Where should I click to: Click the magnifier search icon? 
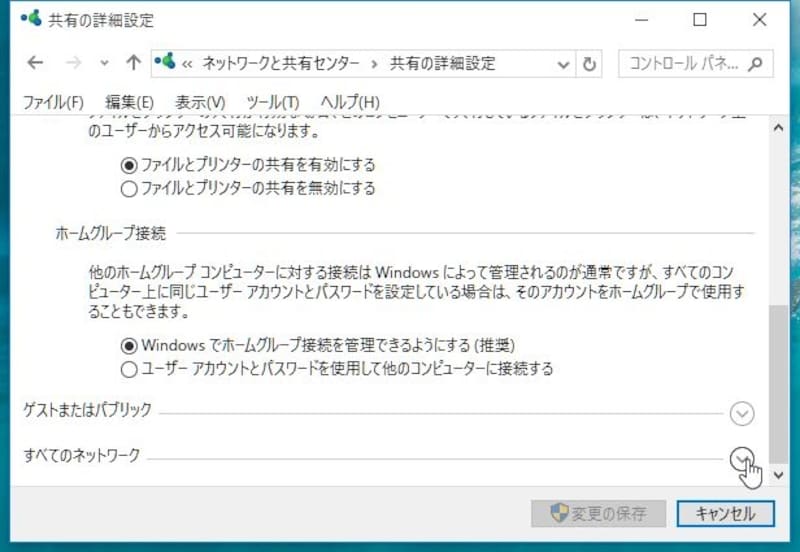pyautogui.click(x=756, y=64)
